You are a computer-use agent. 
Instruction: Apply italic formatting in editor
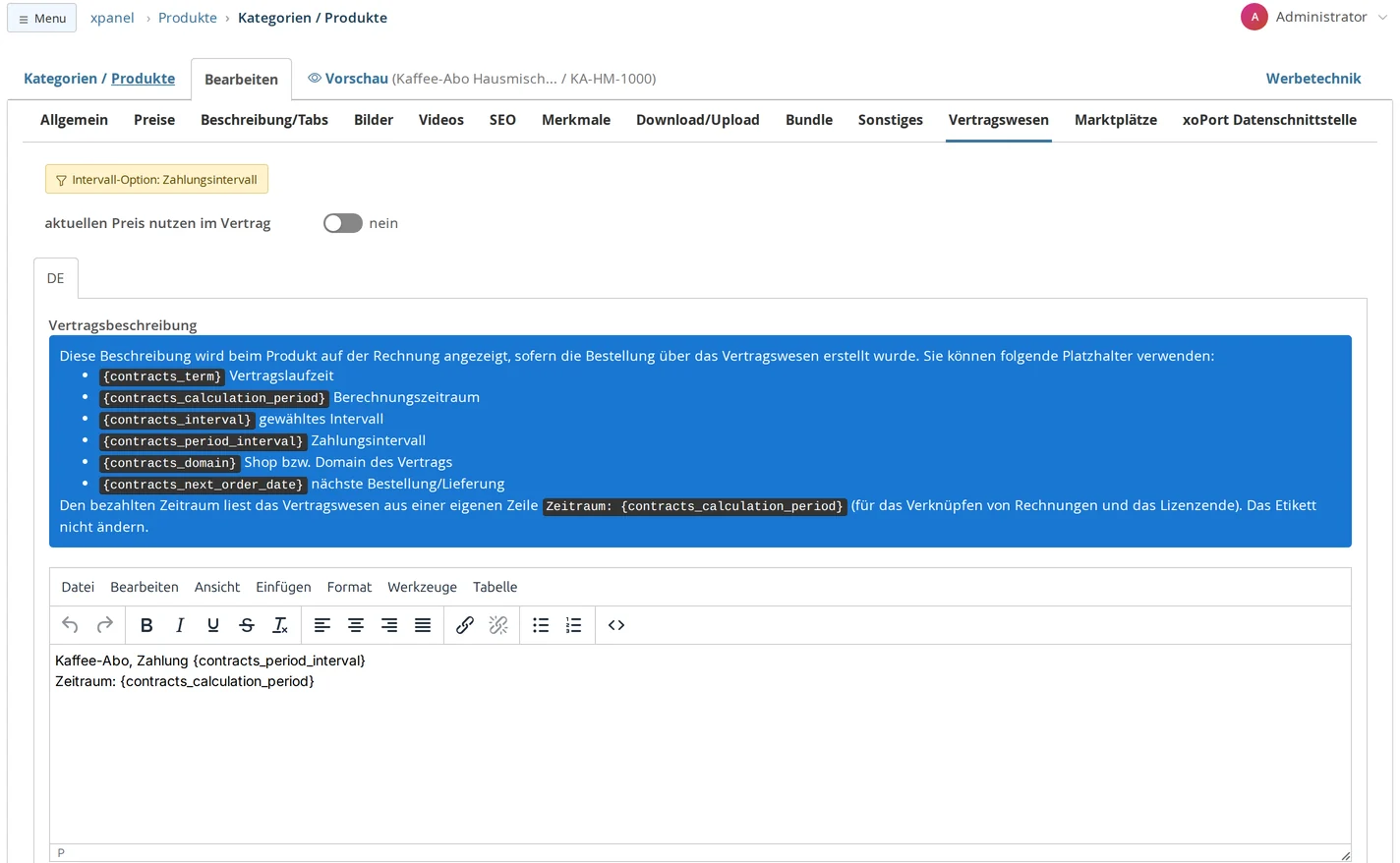click(180, 625)
